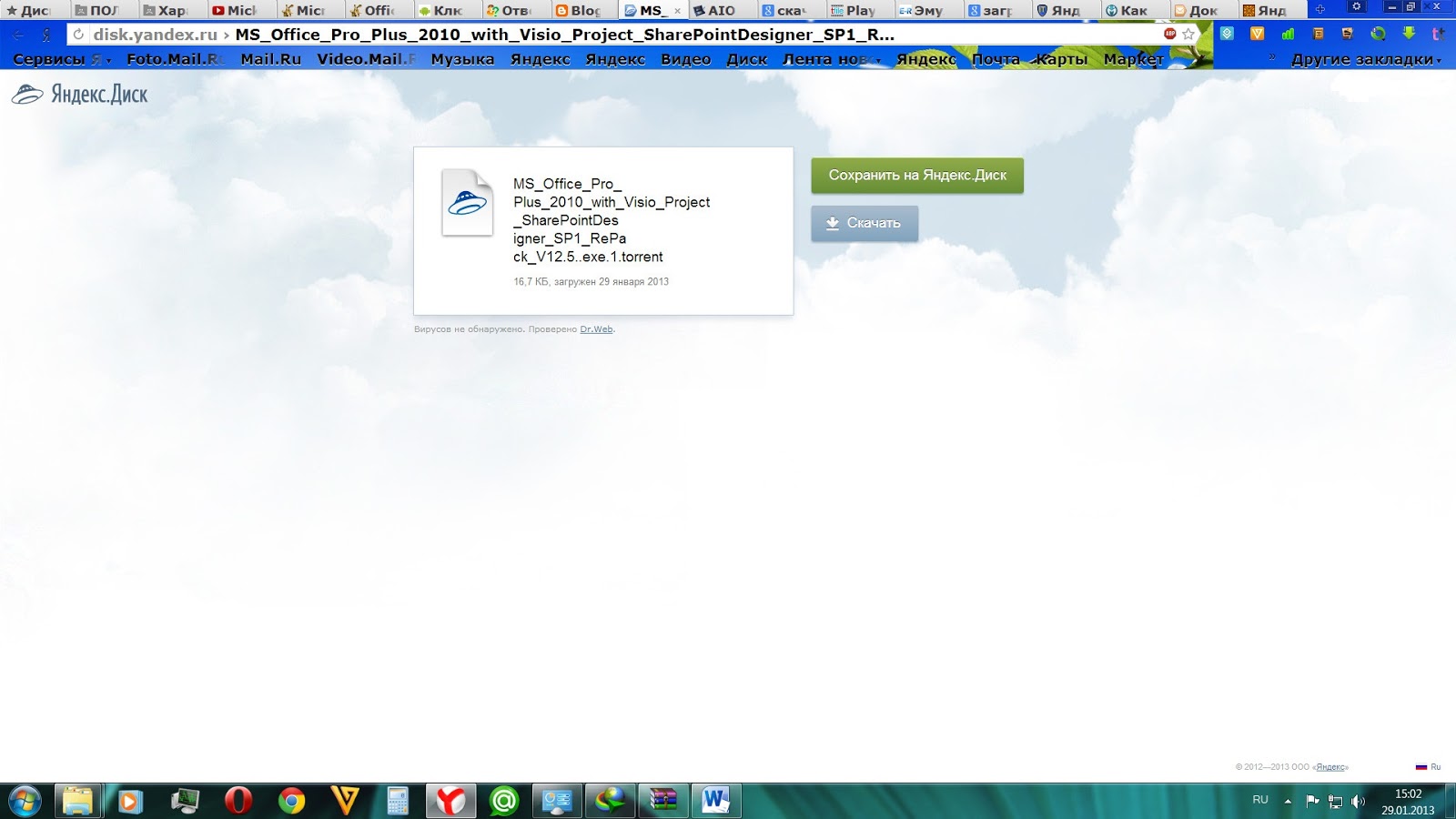Show hidden tray icons arrow
The height and width of the screenshot is (819, 1456).
coord(1288,801)
